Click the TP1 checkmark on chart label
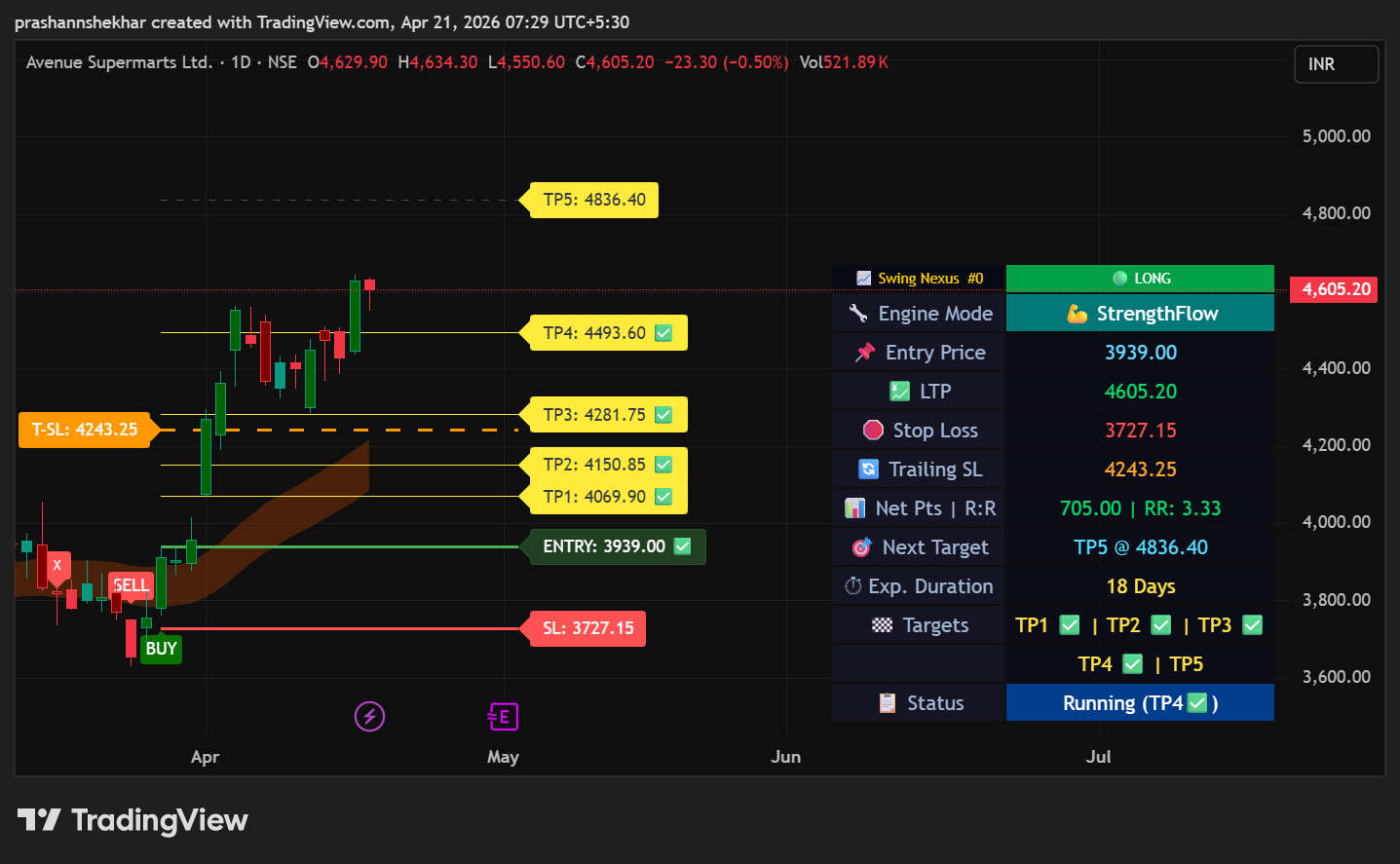This screenshot has height=864, width=1400. [x=663, y=497]
